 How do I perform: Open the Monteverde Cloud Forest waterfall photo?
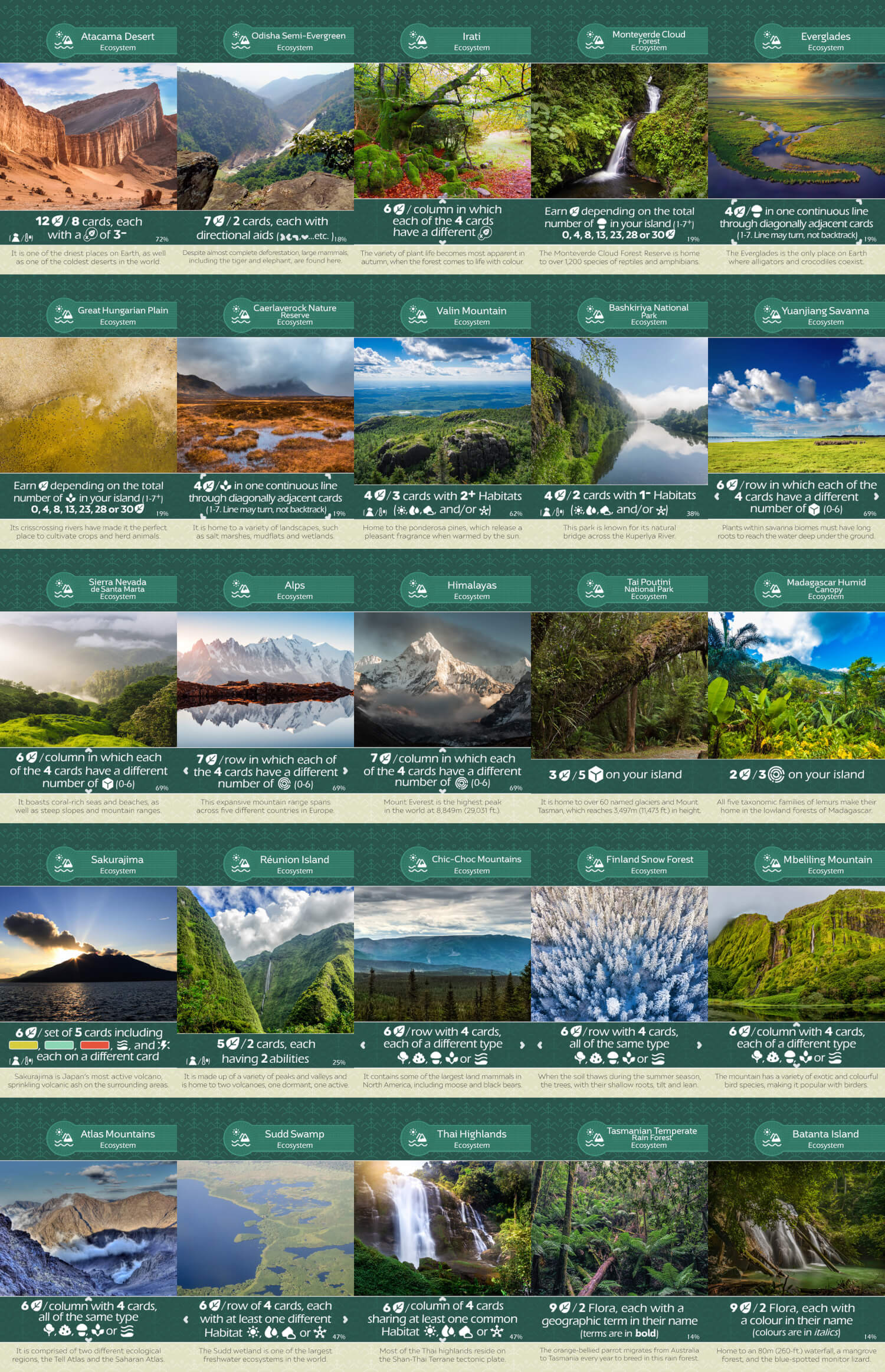tap(619, 130)
